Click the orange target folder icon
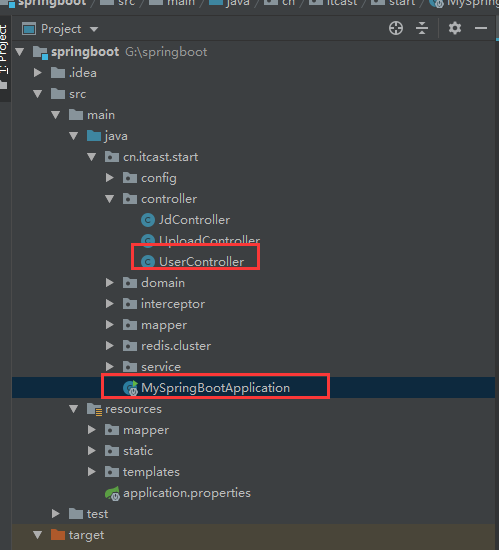499x550 pixels. point(58,535)
